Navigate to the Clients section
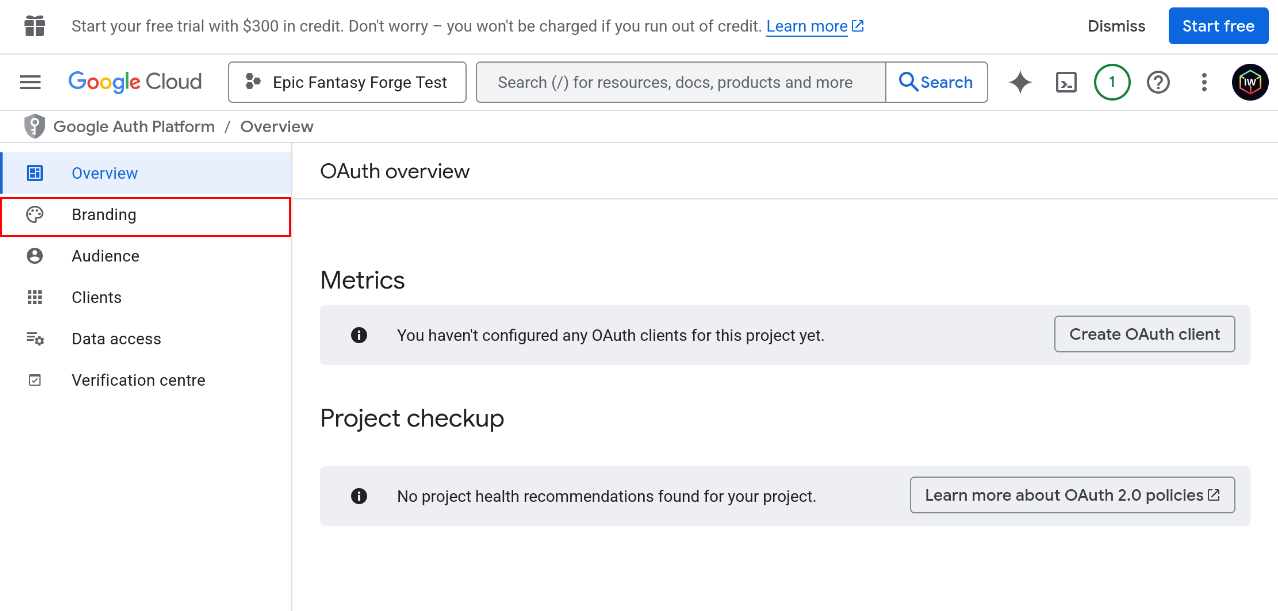 pos(96,297)
